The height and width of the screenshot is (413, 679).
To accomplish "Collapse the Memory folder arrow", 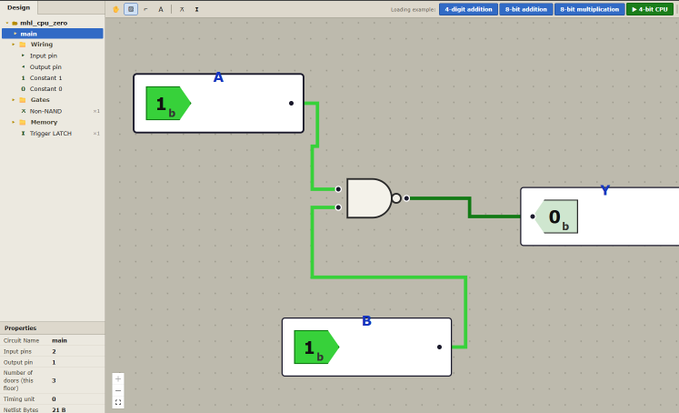I will 13,122.
